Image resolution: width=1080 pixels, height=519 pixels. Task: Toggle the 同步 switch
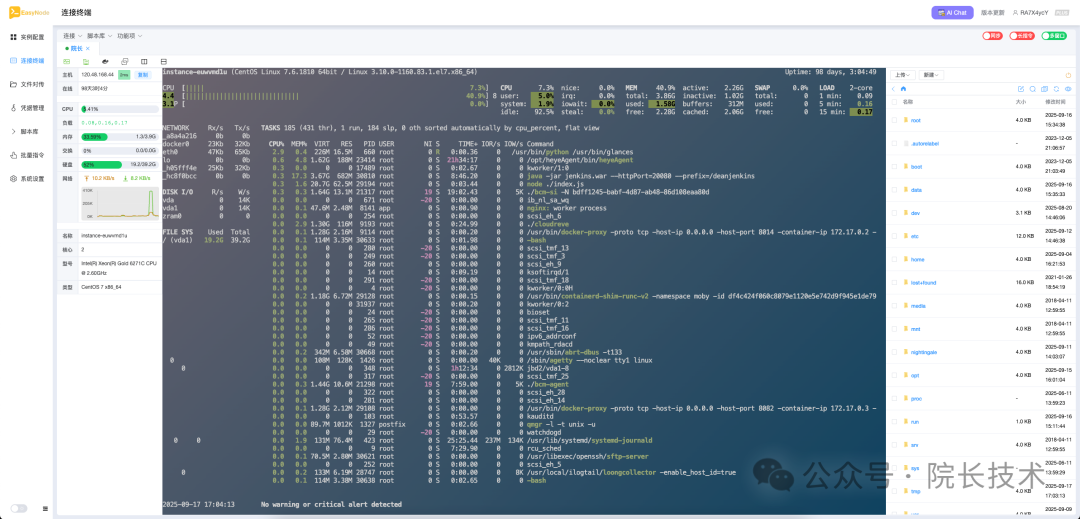click(992, 35)
